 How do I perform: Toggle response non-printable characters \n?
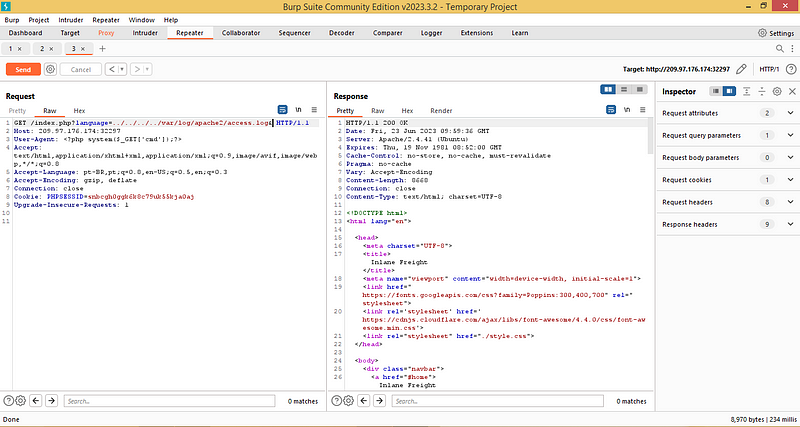click(x=627, y=110)
